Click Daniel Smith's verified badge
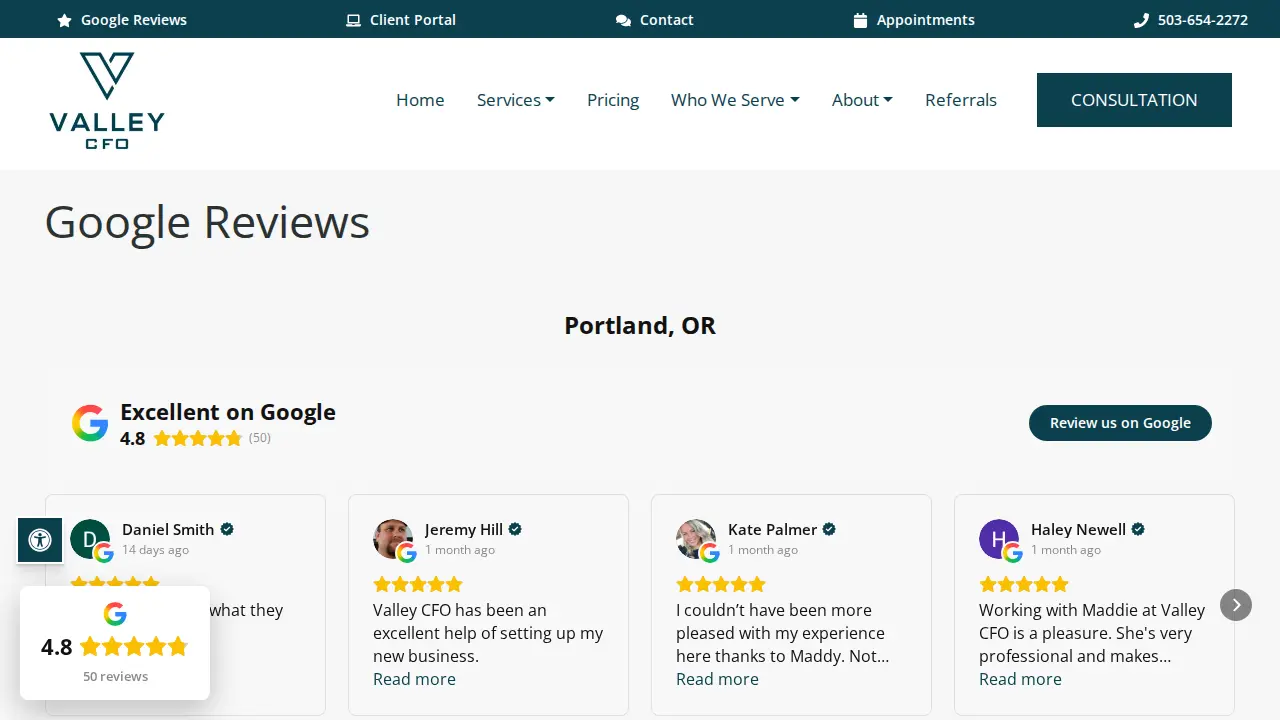 point(227,529)
